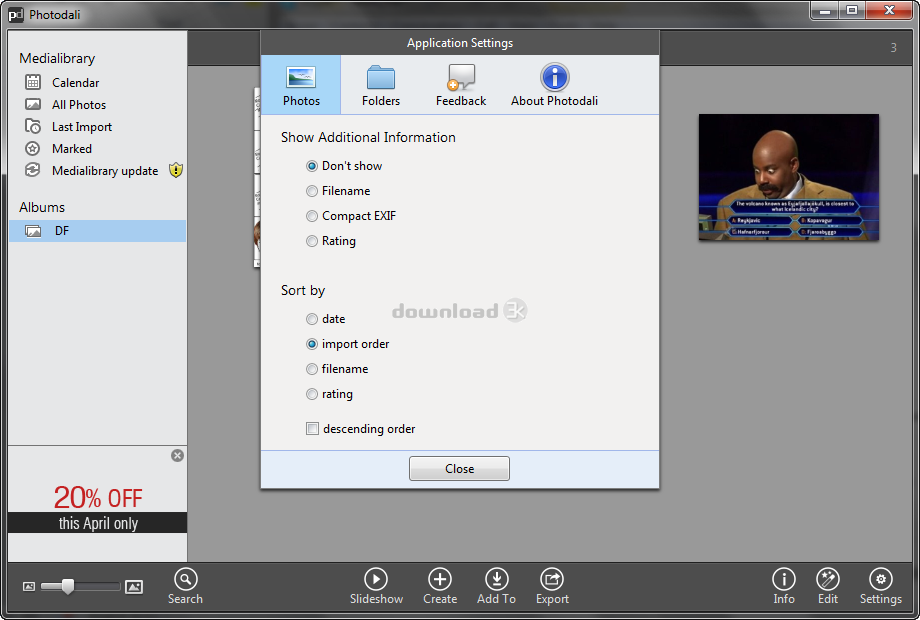Click the large thumbnail size icon
Image resolution: width=920 pixels, height=620 pixels.
[x=134, y=586]
